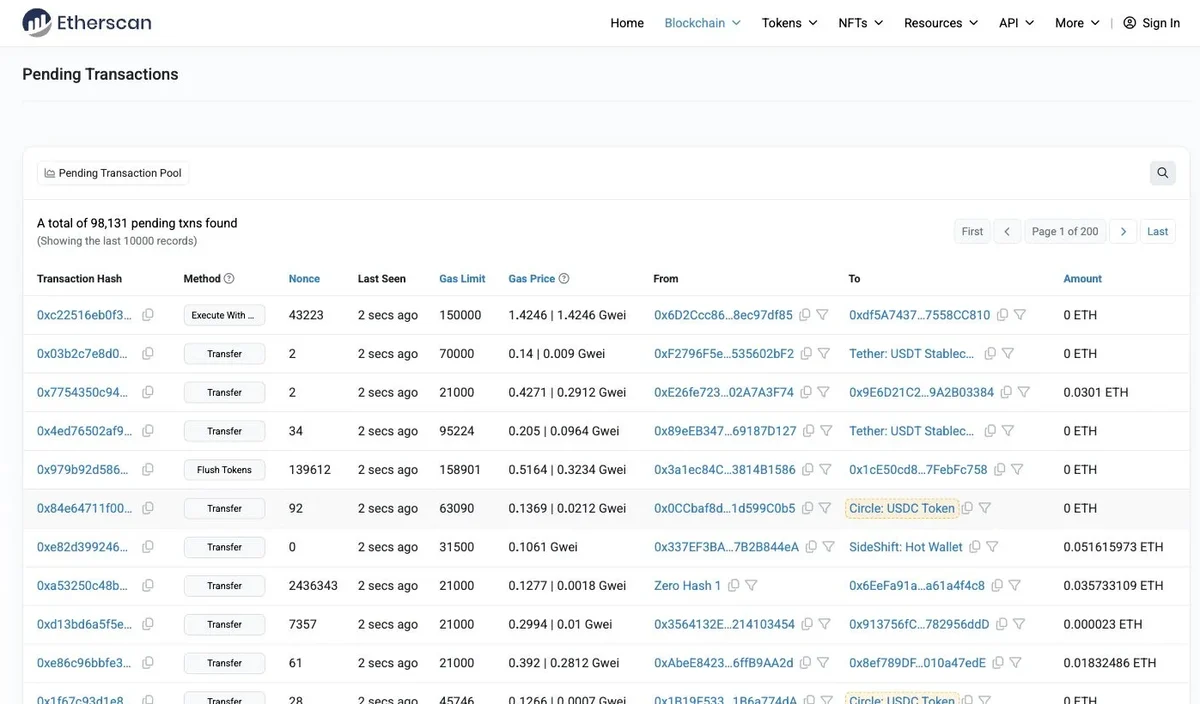Open Tether: USDT Stablecoin in 0x03b2c7e8d0 row
Screen dimensions: 1200x704
pyautogui.click(x=912, y=354)
